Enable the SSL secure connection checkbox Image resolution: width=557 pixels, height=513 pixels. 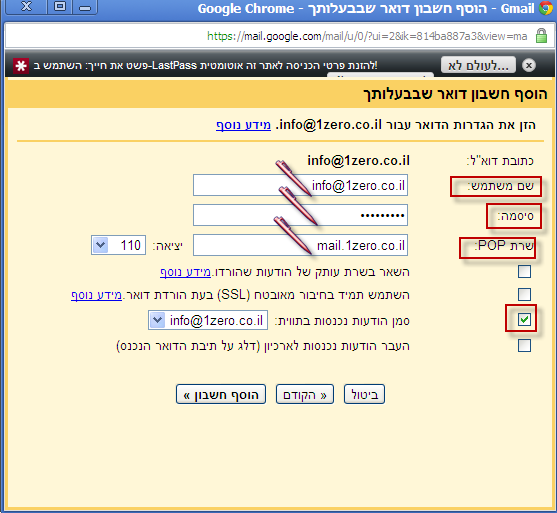pos(524,295)
